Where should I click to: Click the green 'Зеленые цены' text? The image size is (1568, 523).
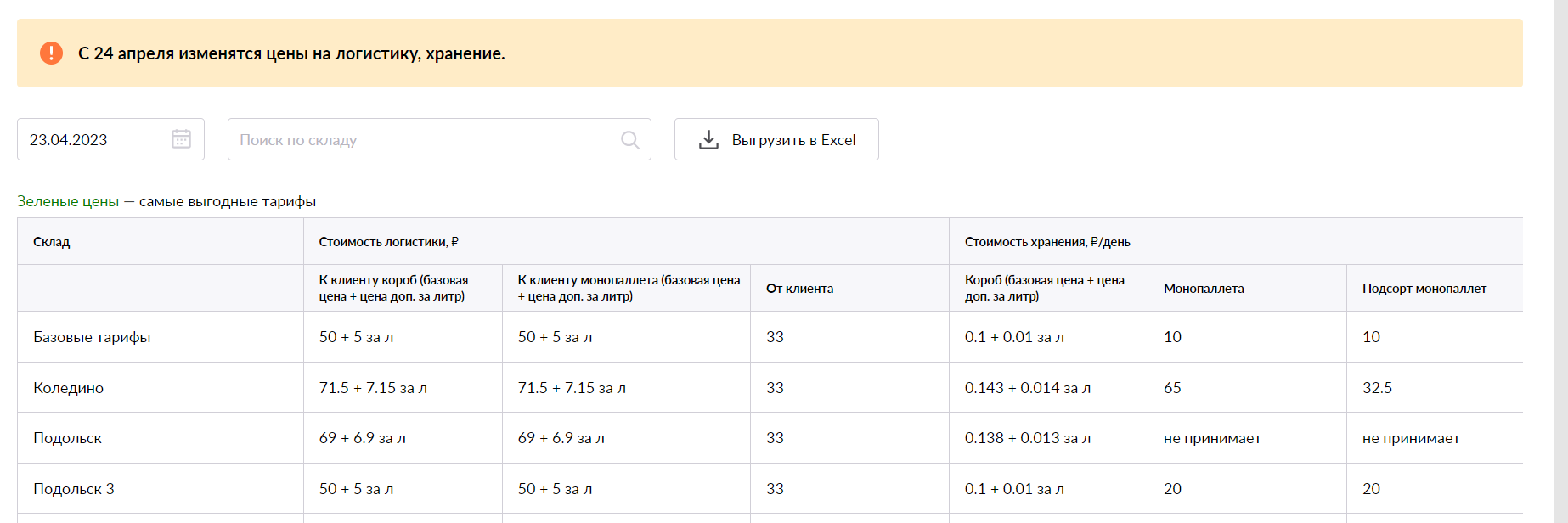coord(68,201)
